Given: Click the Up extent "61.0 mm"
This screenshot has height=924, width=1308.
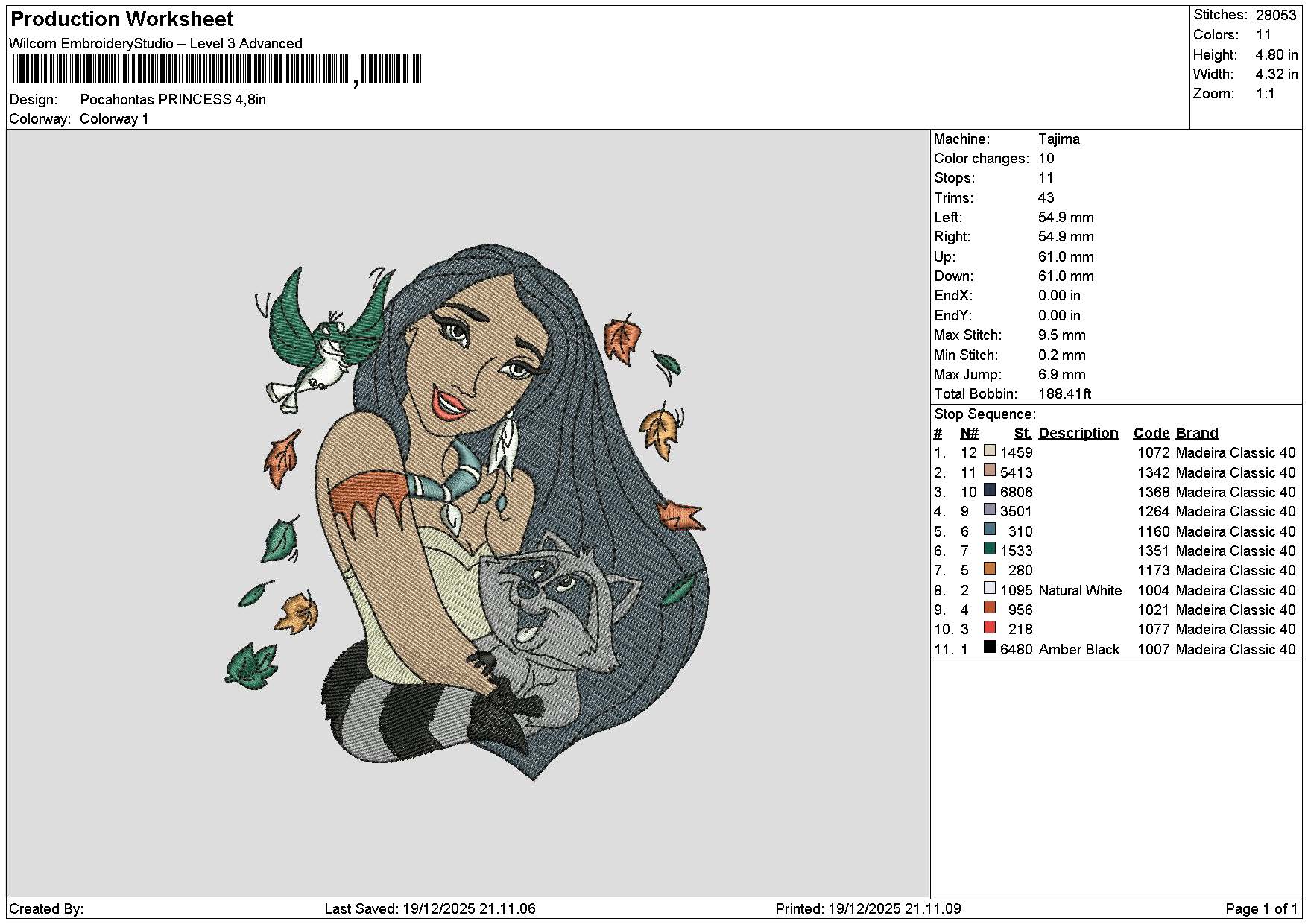Looking at the screenshot, I should [1066, 257].
